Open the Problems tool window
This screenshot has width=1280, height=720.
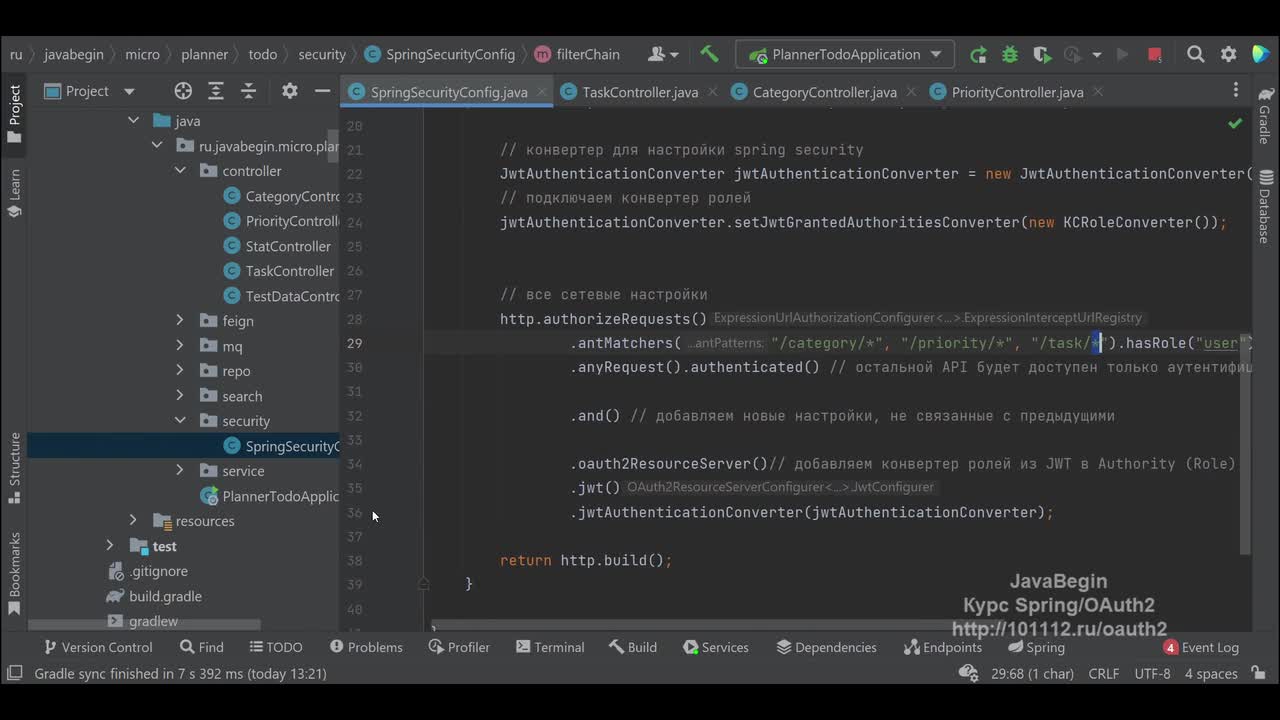(x=366, y=647)
